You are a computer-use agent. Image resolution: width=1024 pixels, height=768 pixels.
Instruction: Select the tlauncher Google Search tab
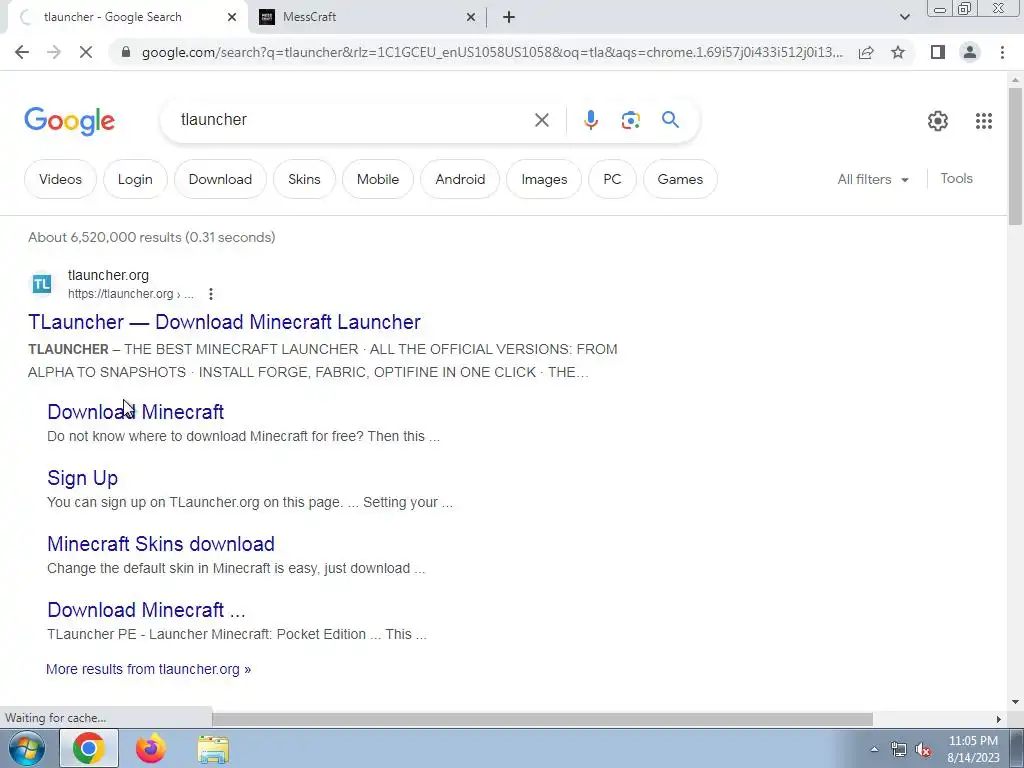click(127, 17)
